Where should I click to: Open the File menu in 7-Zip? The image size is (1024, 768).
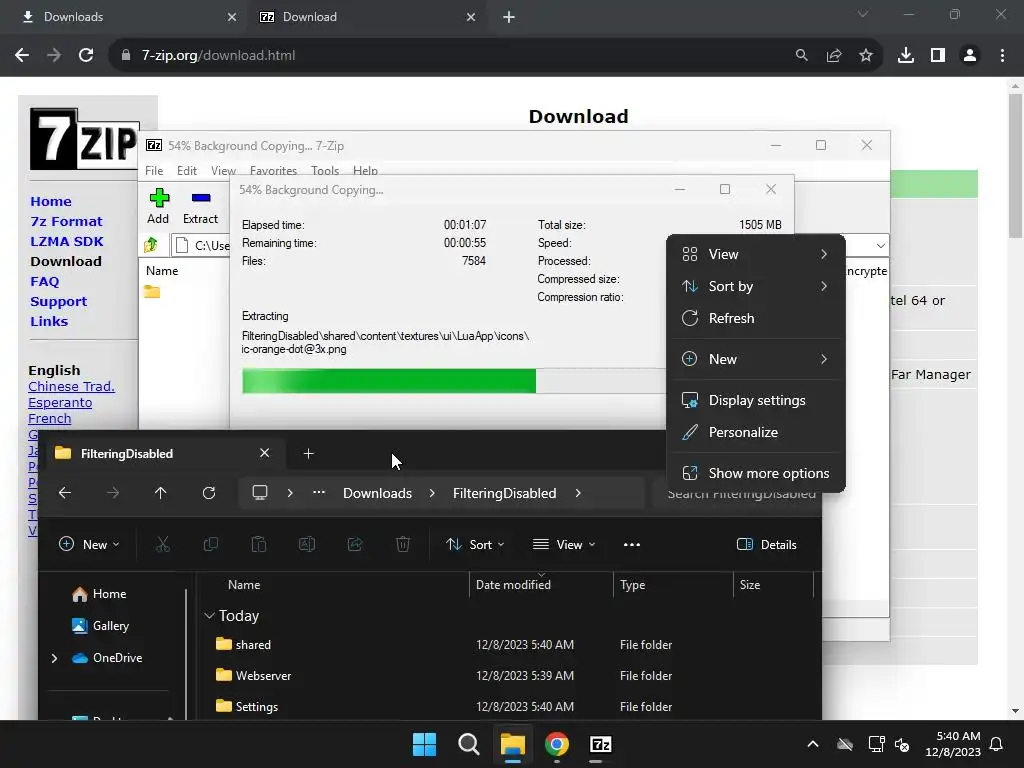[154, 170]
